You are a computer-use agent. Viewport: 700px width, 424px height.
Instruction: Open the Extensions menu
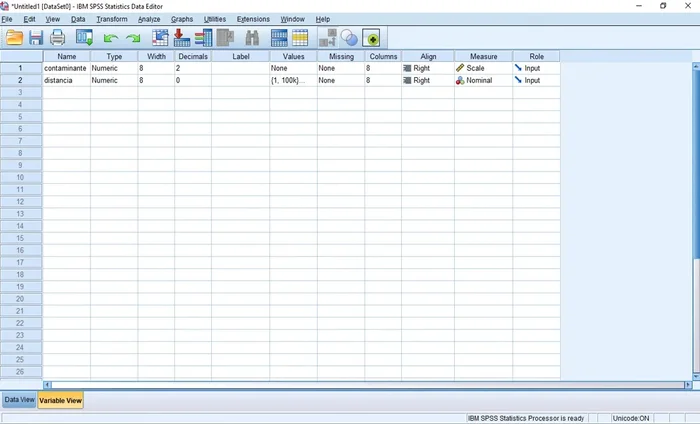(253, 19)
